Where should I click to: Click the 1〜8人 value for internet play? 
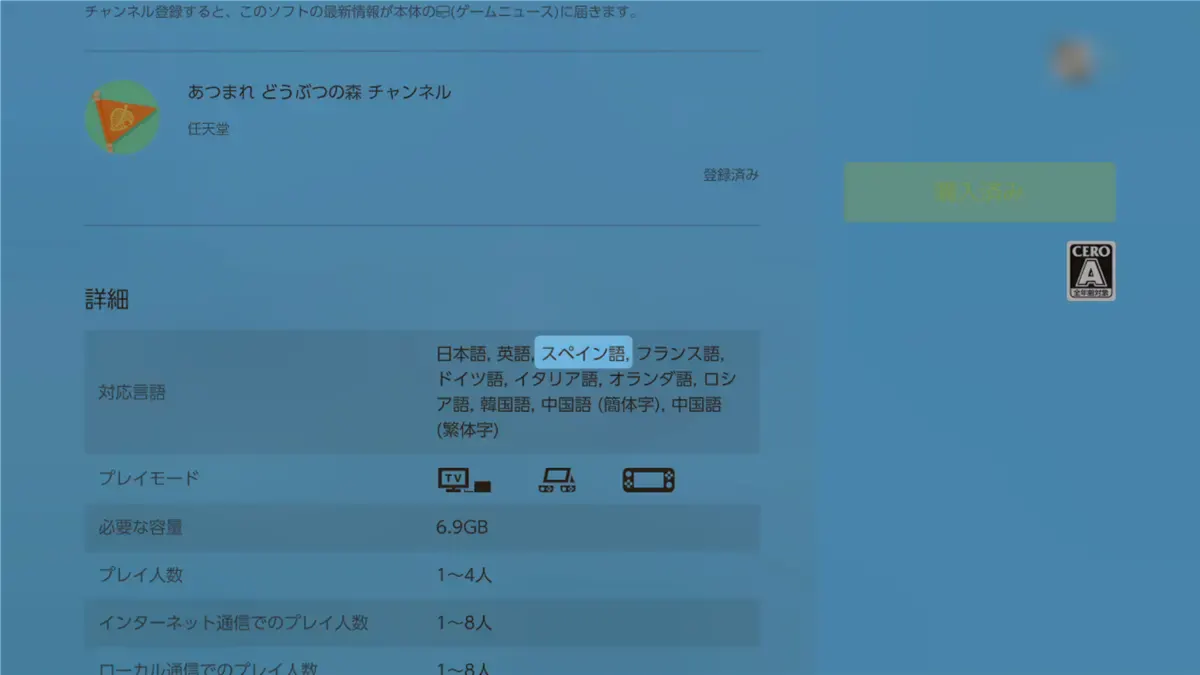coord(464,623)
